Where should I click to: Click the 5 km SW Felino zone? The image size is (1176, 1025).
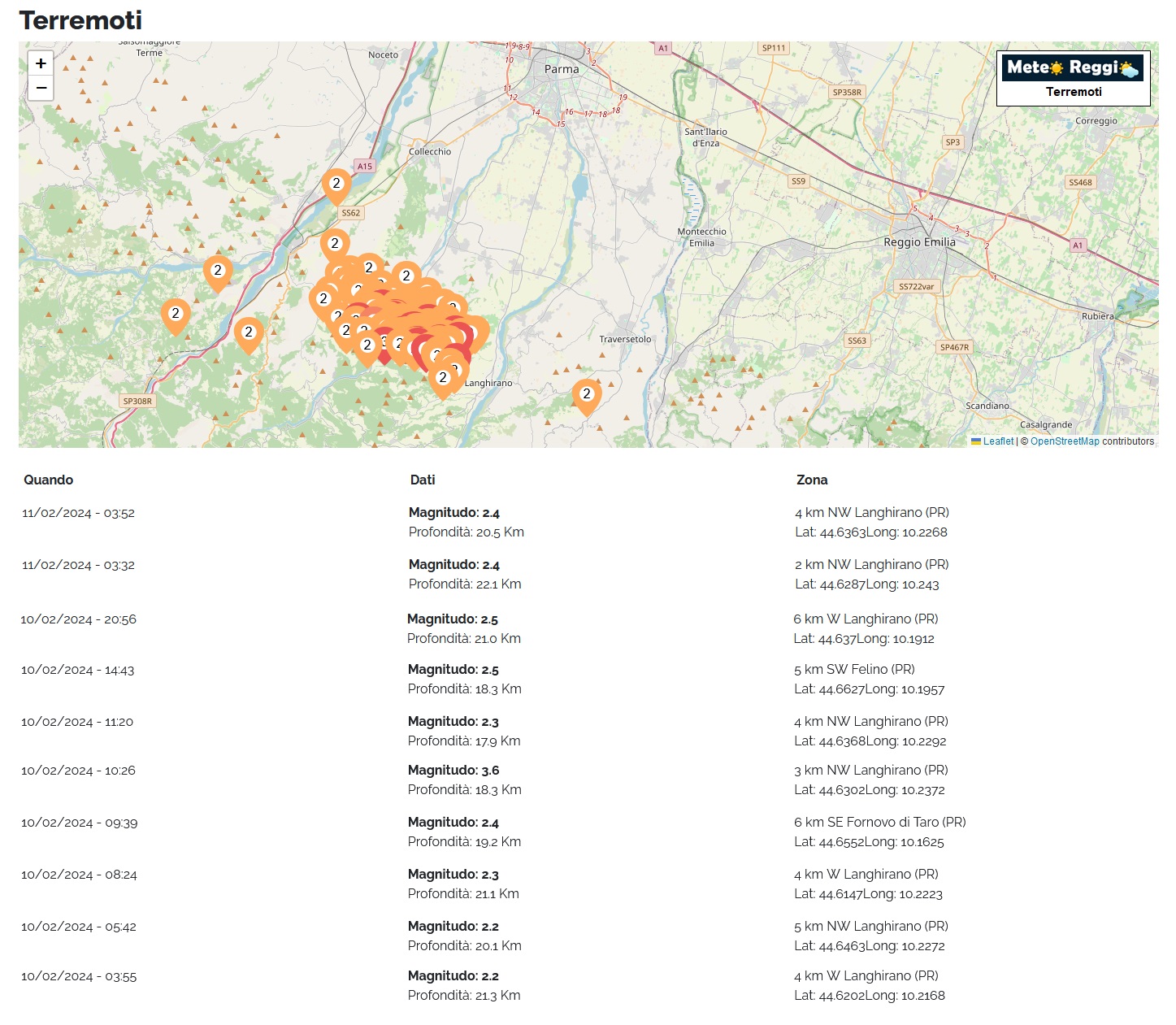854,670
